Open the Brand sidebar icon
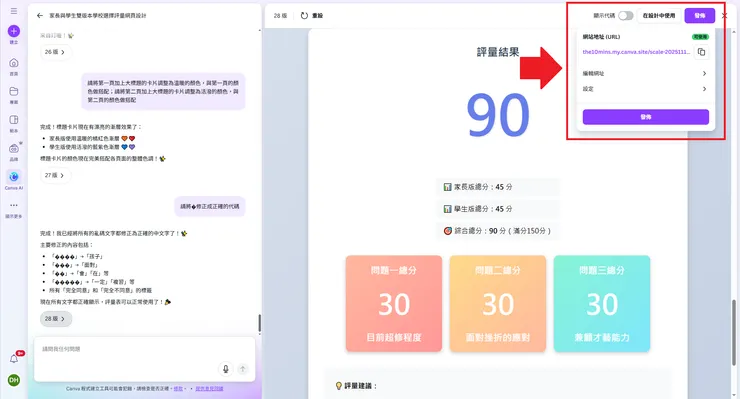Screen dimensions: 740x399 [14, 148]
